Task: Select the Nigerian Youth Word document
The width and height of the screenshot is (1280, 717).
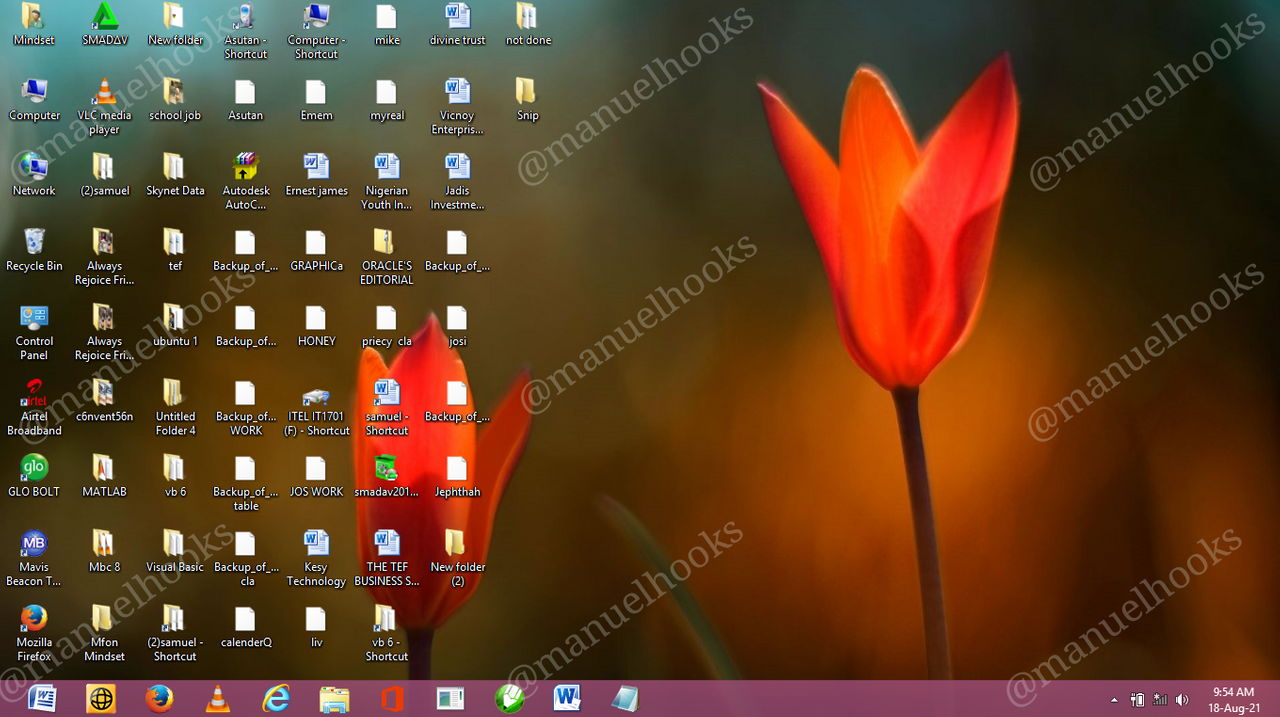Action: pos(386,181)
